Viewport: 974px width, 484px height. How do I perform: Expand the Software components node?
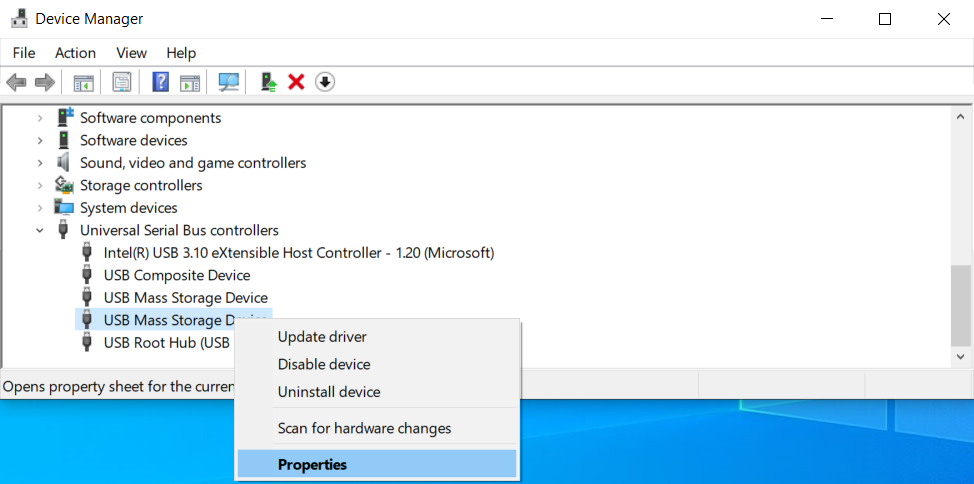(x=40, y=118)
